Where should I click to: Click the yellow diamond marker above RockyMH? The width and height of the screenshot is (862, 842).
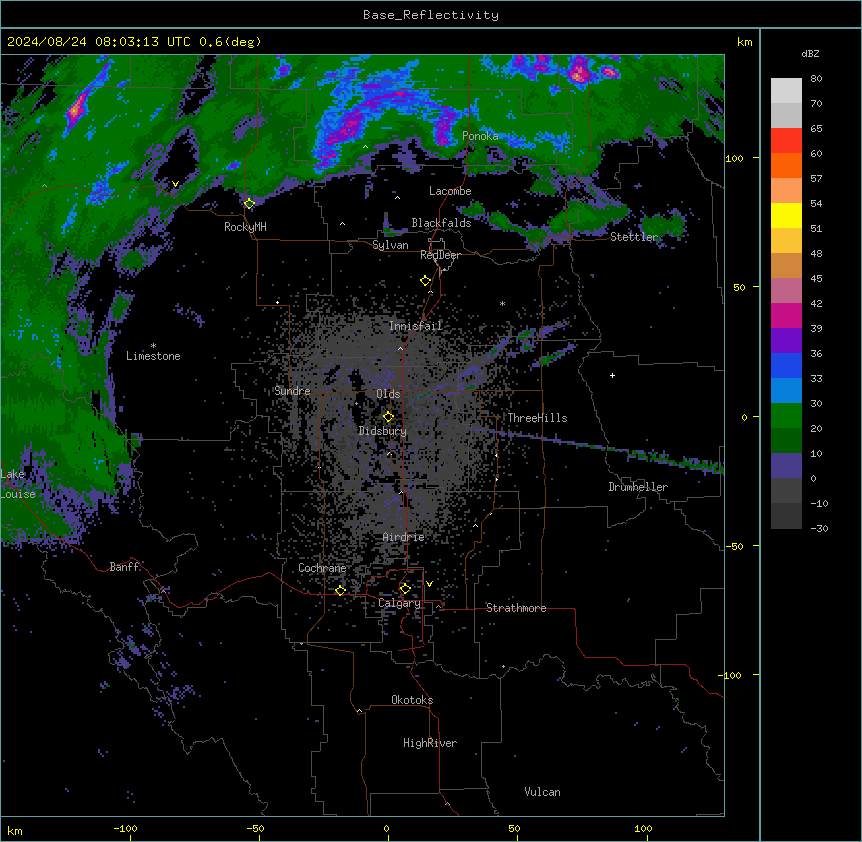pyautogui.click(x=250, y=203)
